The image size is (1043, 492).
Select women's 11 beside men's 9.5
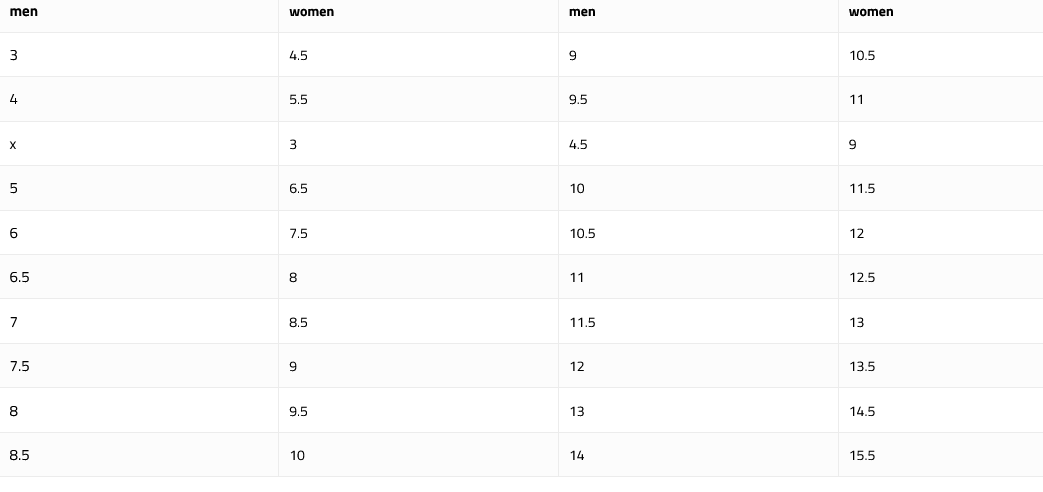click(857, 100)
